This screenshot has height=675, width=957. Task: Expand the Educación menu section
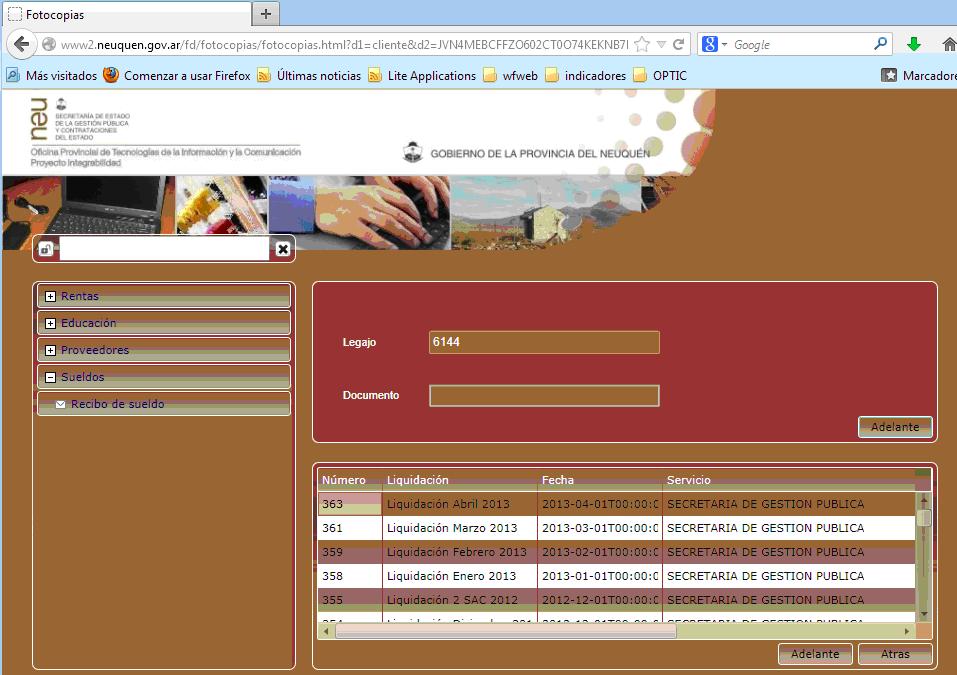point(50,323)
